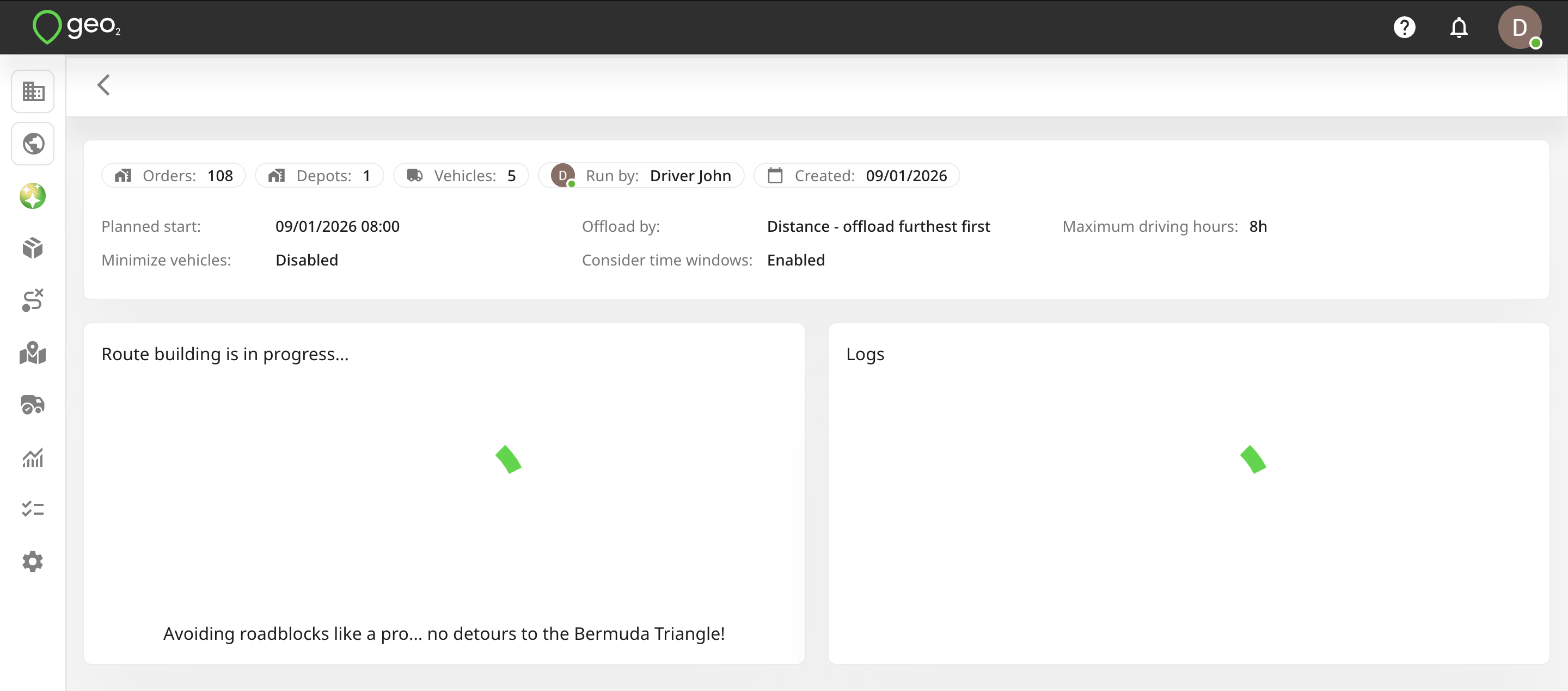The height and width of the screenshot is (691, 1568).
Task: Click the Minimize vehicles Disabled value
Action: click(307, 260)
